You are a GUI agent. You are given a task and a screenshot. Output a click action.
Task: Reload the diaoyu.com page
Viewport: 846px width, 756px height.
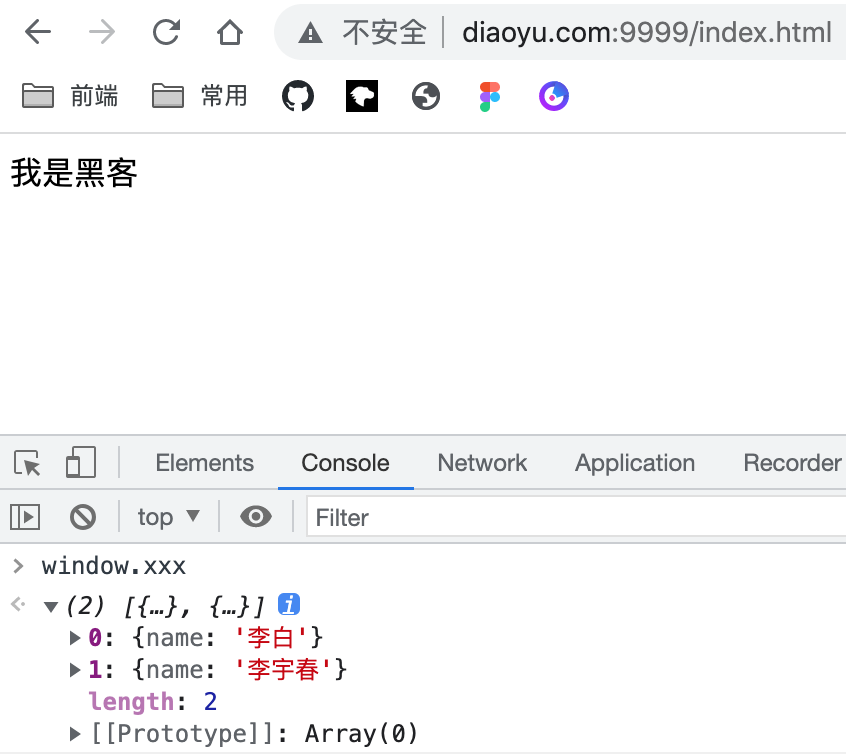pyautogui.click(x=166, y=32)
